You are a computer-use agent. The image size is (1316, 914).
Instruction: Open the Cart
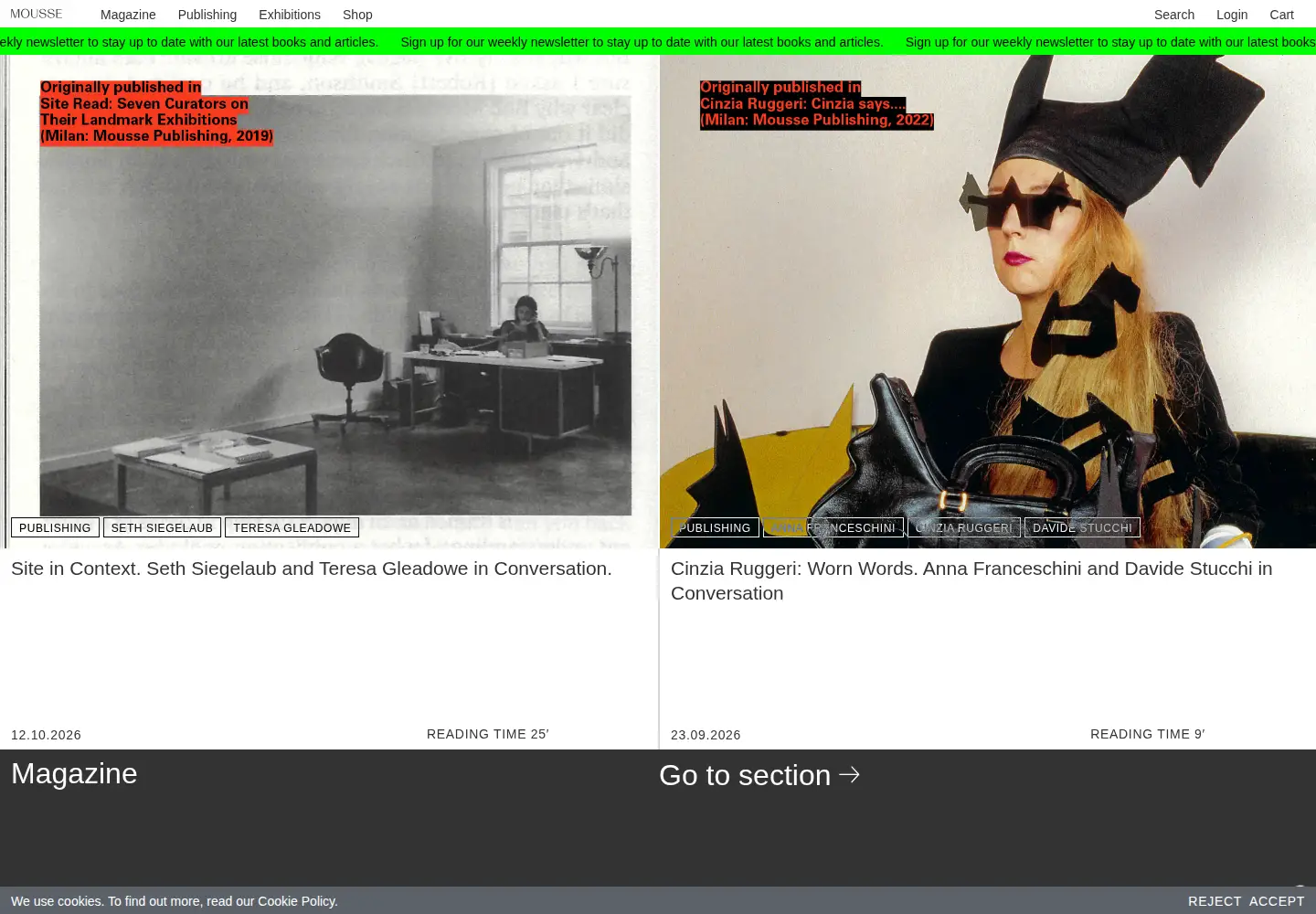point(1281,15)
